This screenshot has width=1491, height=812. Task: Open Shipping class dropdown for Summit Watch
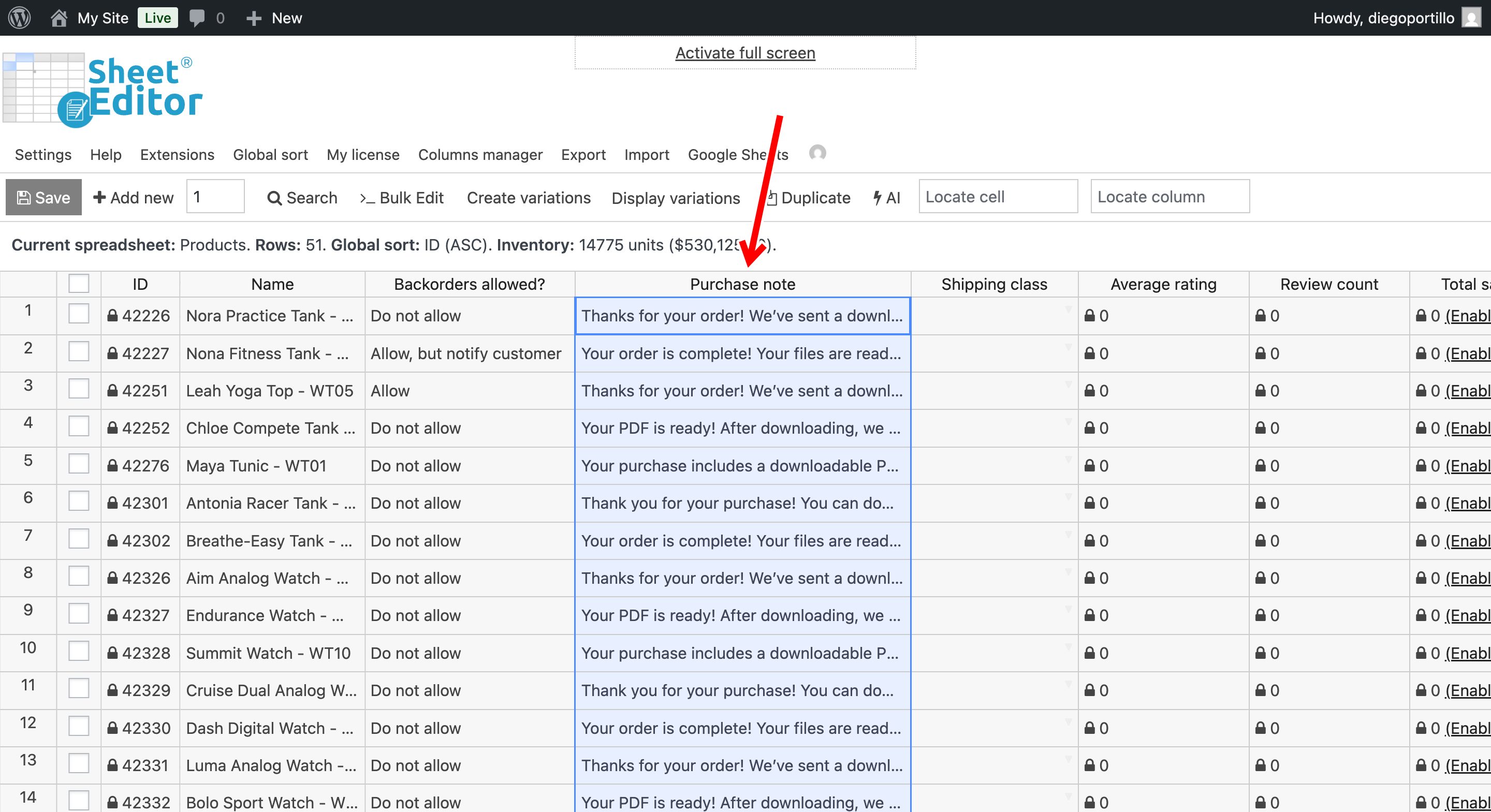(x=1069, y=645)
